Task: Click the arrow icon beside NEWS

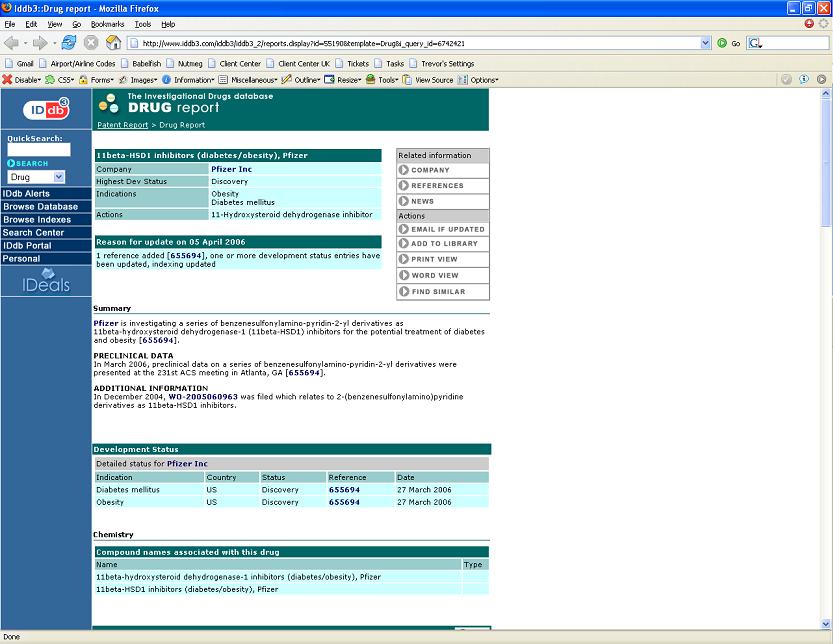Action: (404, 201)
